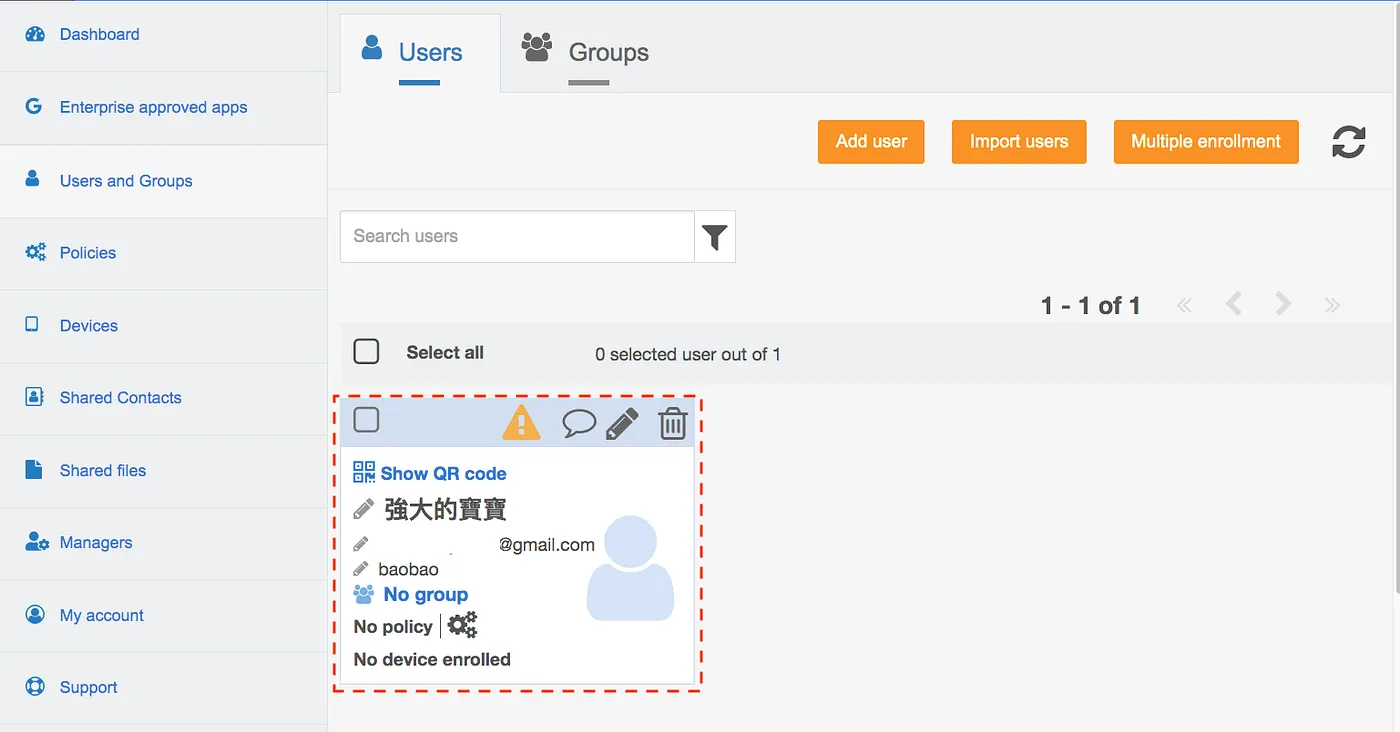Click the Google G icon in sidebar
Viewport: 1400px width, 732px height.
34,106
